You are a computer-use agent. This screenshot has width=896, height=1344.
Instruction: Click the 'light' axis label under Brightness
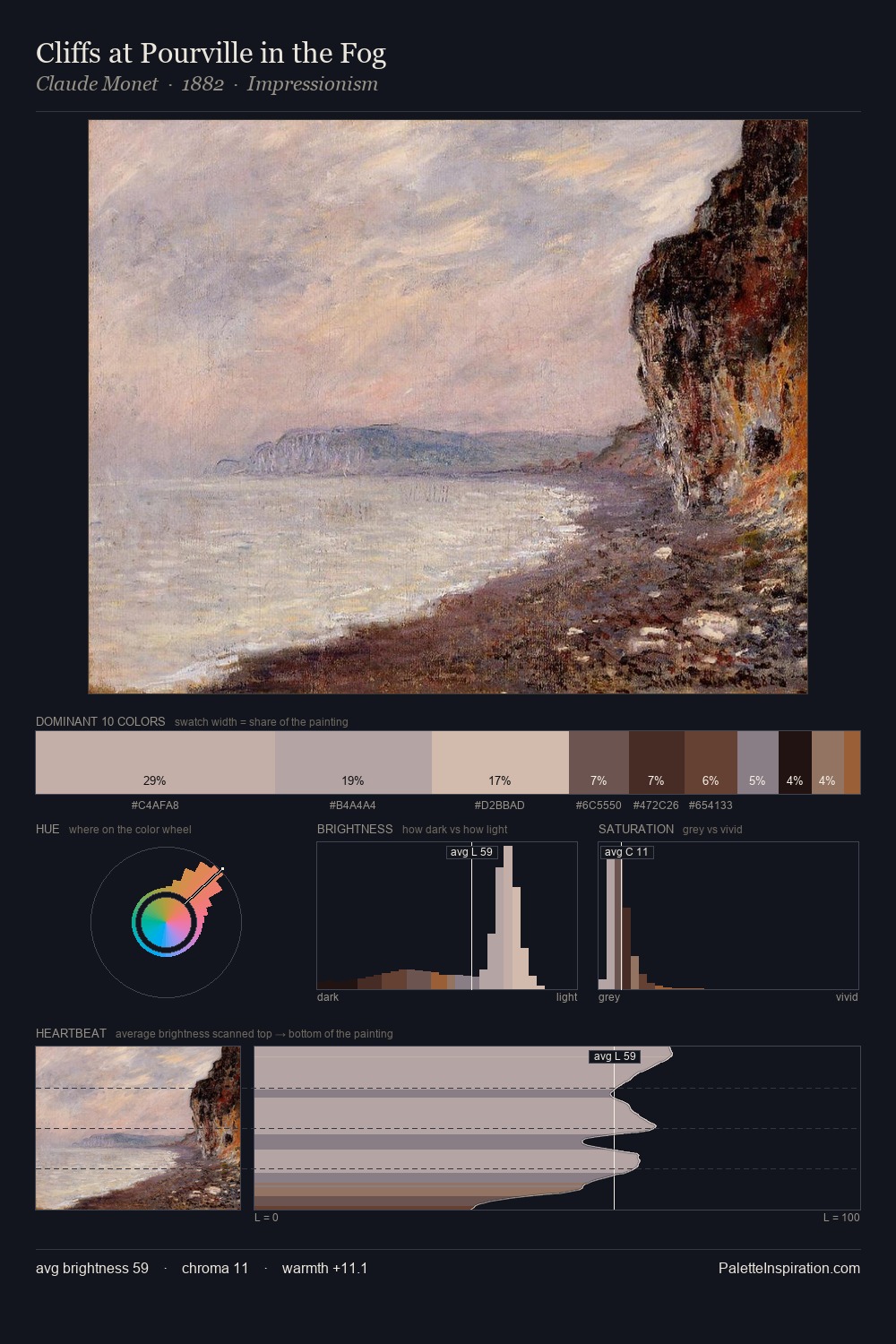point(566,997)
